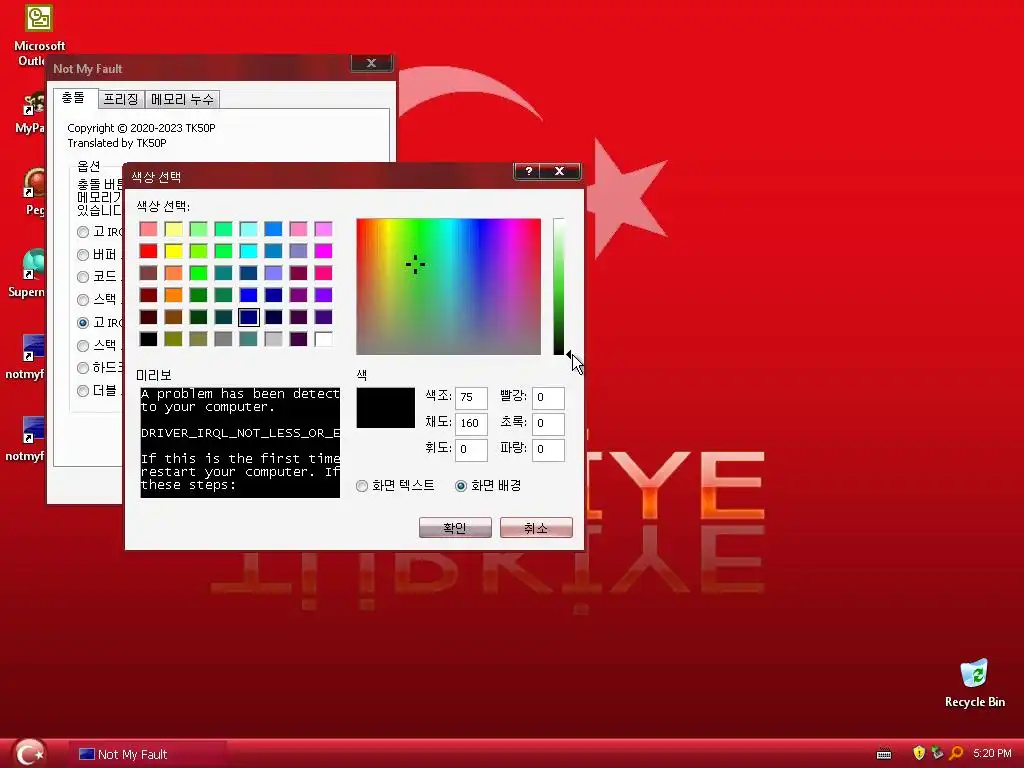Click the 색조 hue input field

pos(471,397)
